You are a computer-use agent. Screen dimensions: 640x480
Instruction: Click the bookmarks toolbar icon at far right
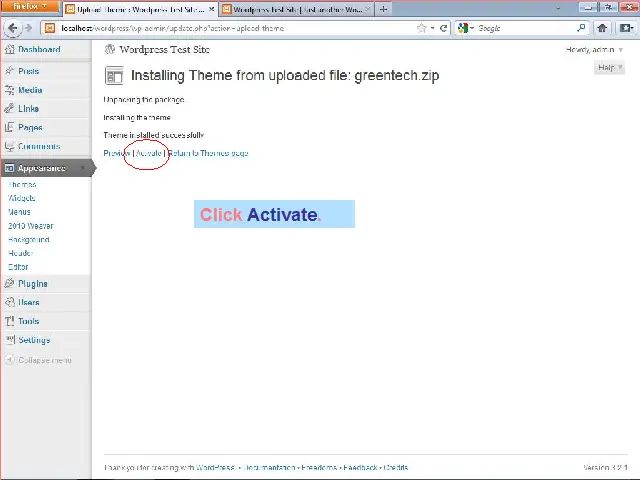627,28
